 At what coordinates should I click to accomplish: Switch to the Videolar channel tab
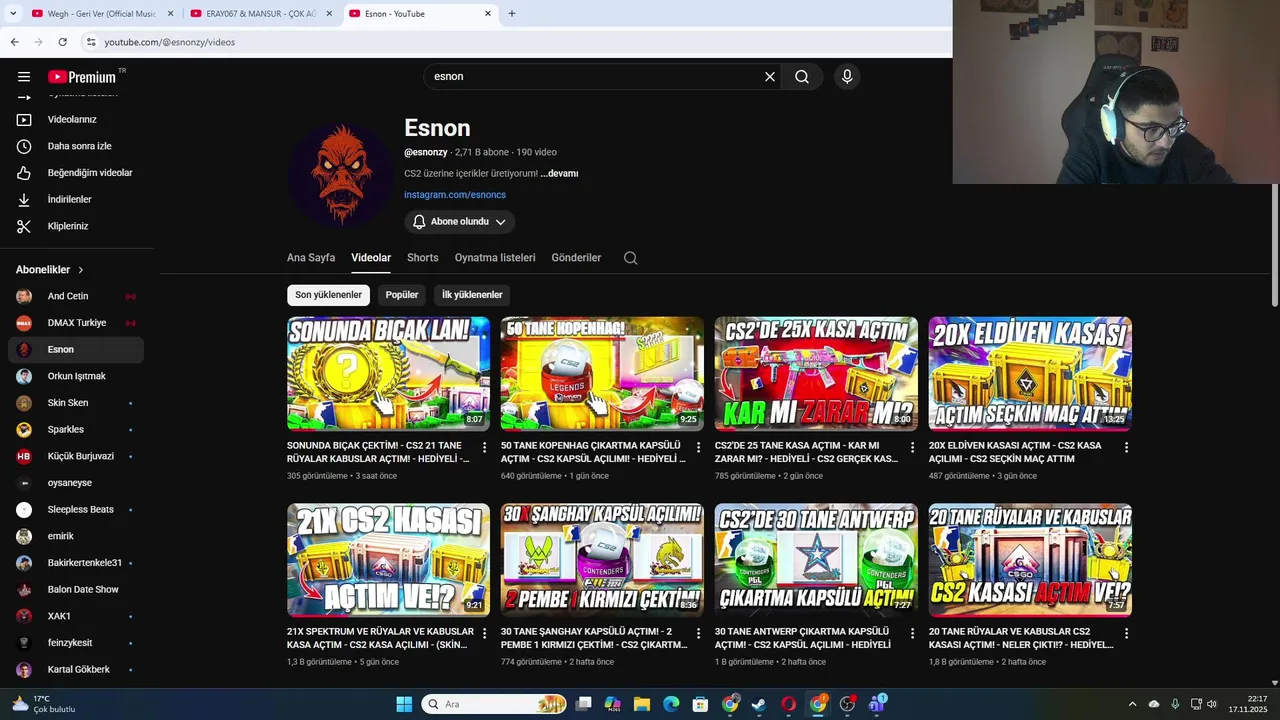(371, 258)
